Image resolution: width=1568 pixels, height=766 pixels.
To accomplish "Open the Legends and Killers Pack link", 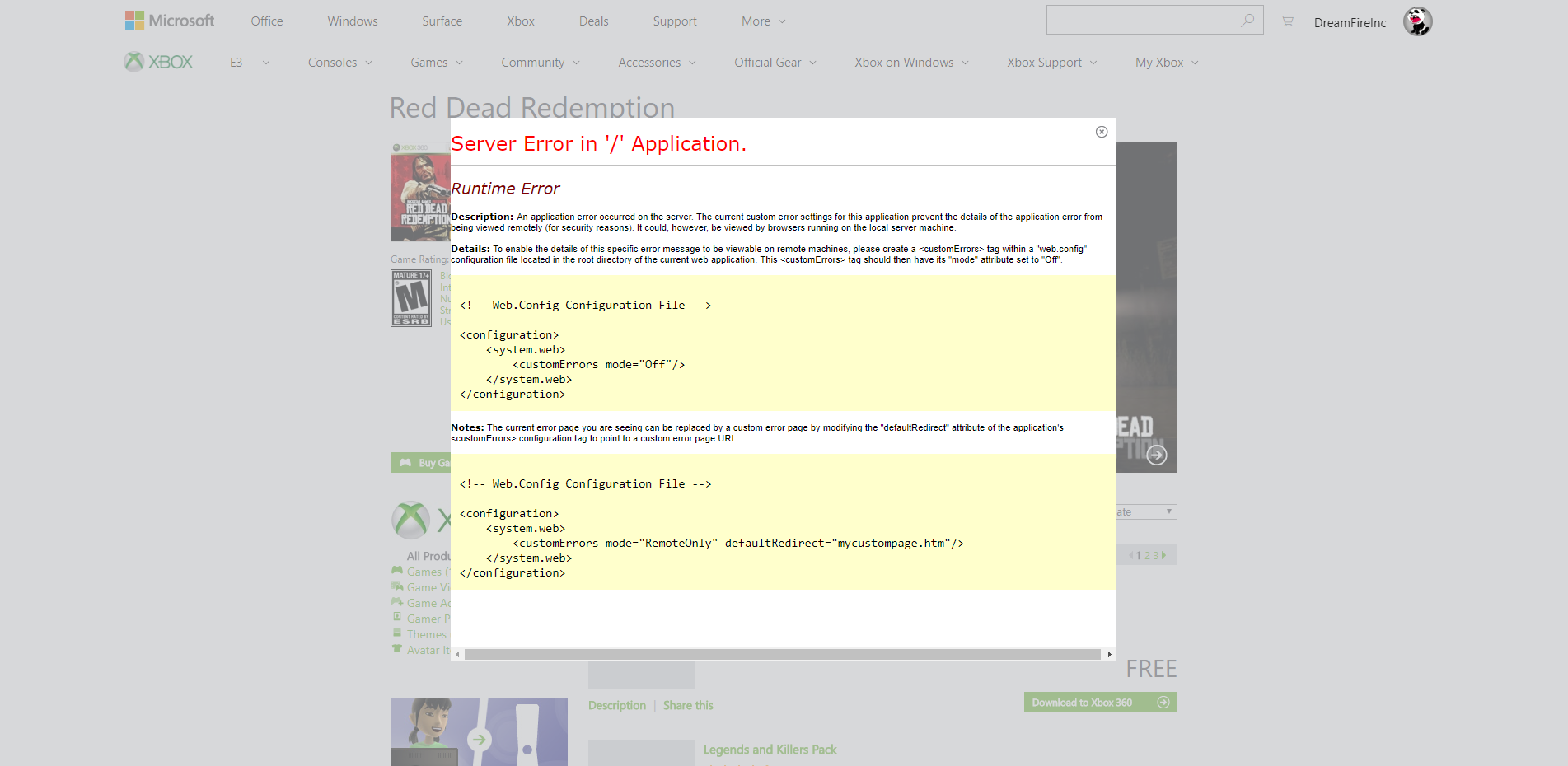I will point(770,750).
